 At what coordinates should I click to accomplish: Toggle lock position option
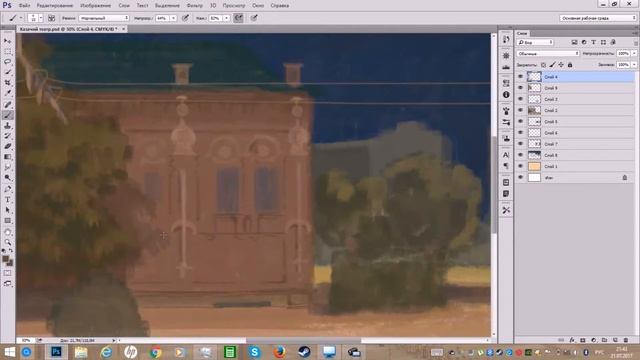(x=561, y=65)
